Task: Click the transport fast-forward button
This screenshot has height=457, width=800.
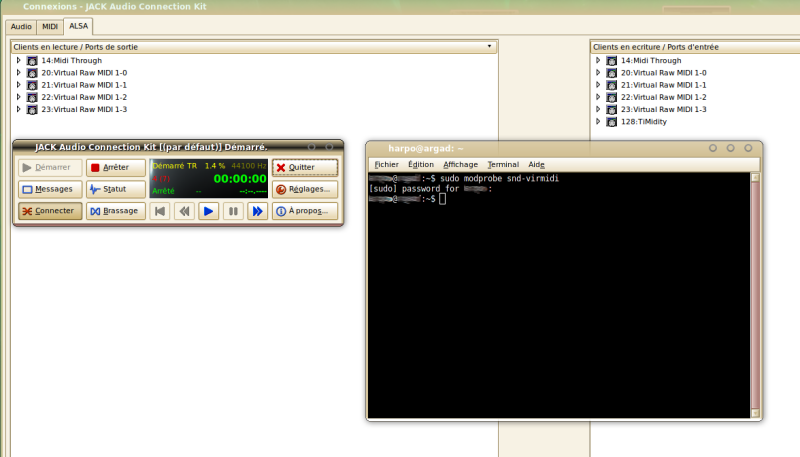Action: [258, 211]
